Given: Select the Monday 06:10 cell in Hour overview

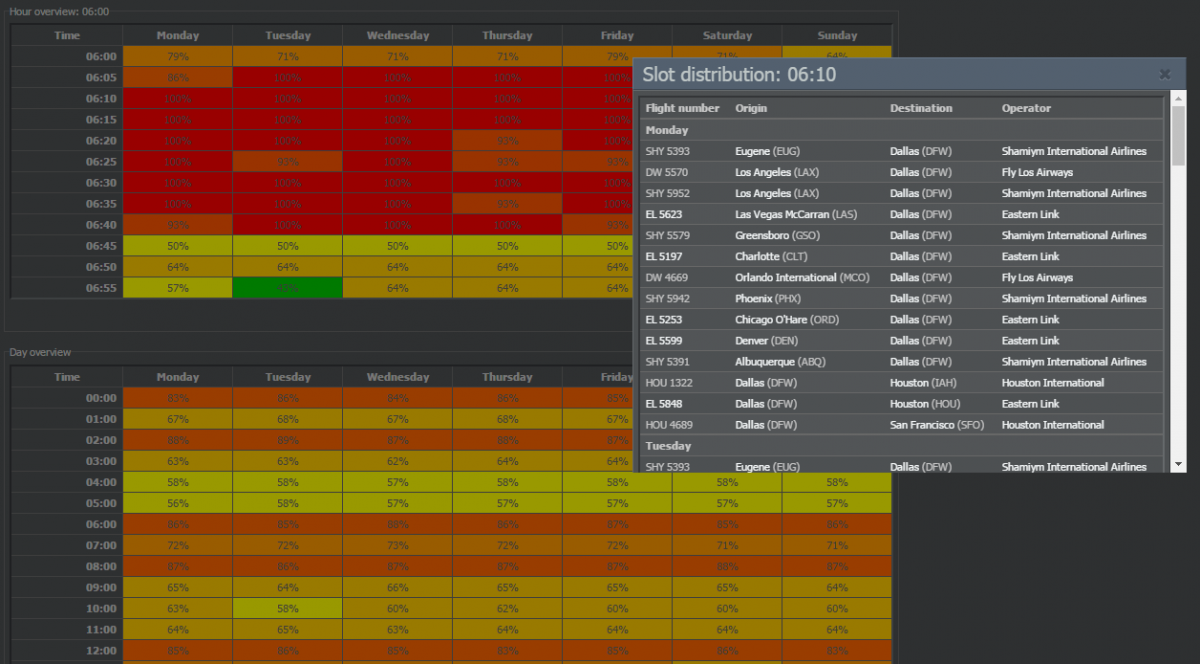Looking at the screenshot, I should (177, 99).
